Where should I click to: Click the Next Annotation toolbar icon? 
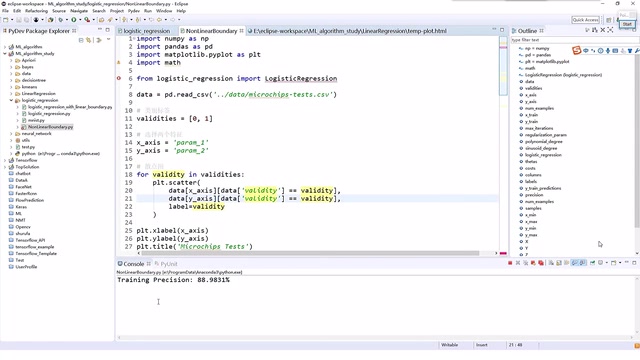(124, 20)
